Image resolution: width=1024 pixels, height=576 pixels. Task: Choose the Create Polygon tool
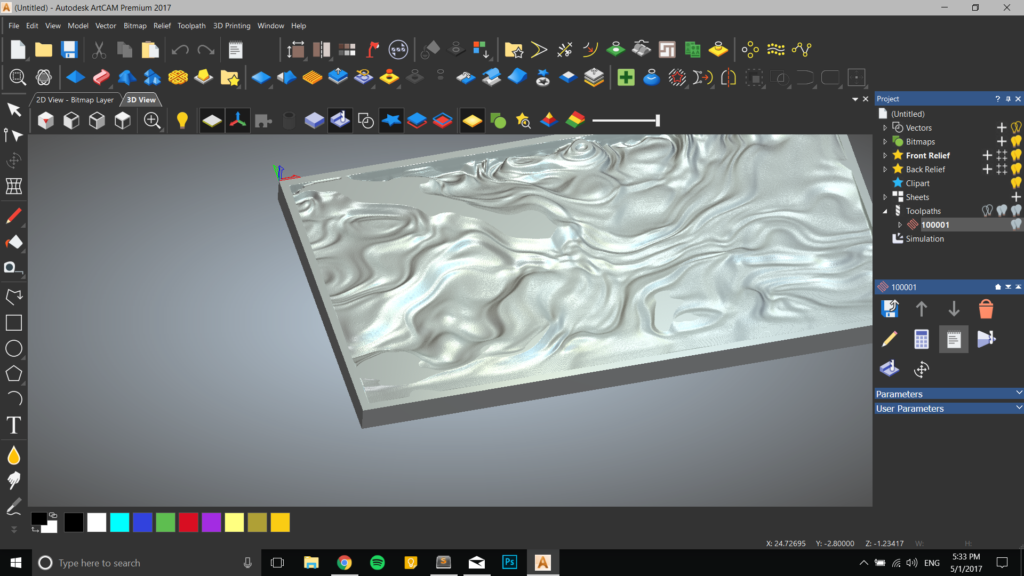point(14,374)
